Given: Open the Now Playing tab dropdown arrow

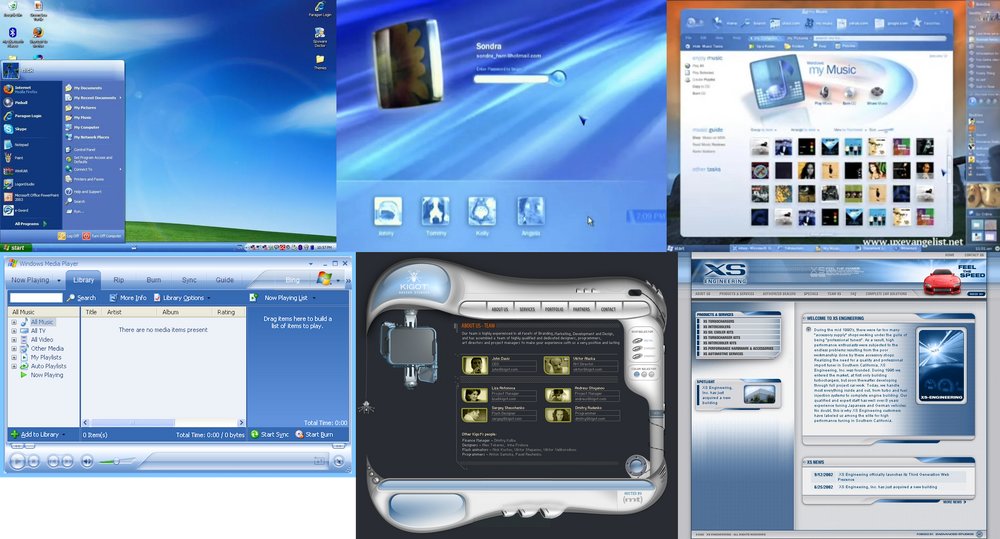Looking at the screenshot, I should pyautogui.click(x=59, y=281).
